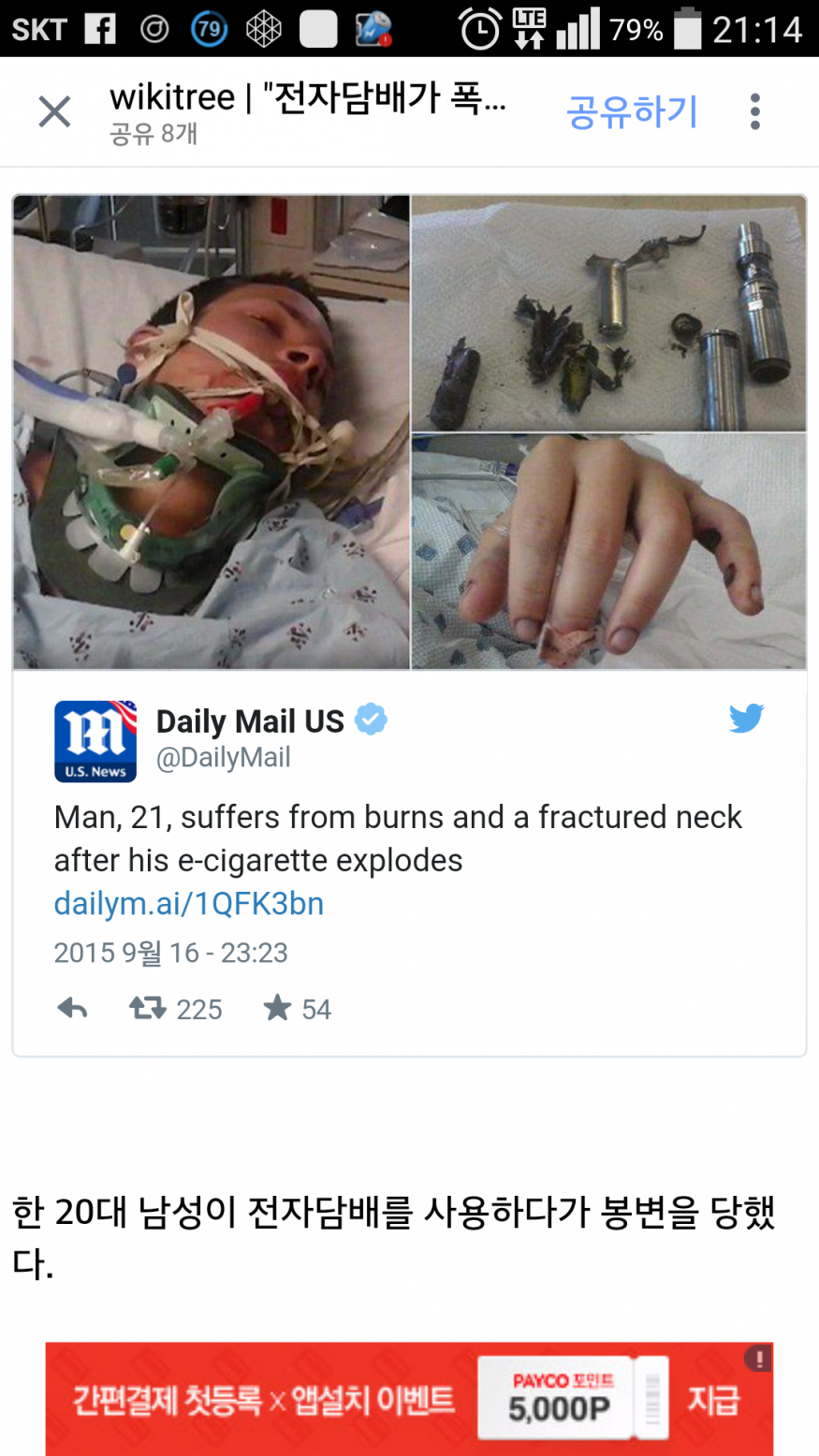Favorite the tweet with star icon
Viewport: 819px width, 1456px height.
click(277, 1008)
